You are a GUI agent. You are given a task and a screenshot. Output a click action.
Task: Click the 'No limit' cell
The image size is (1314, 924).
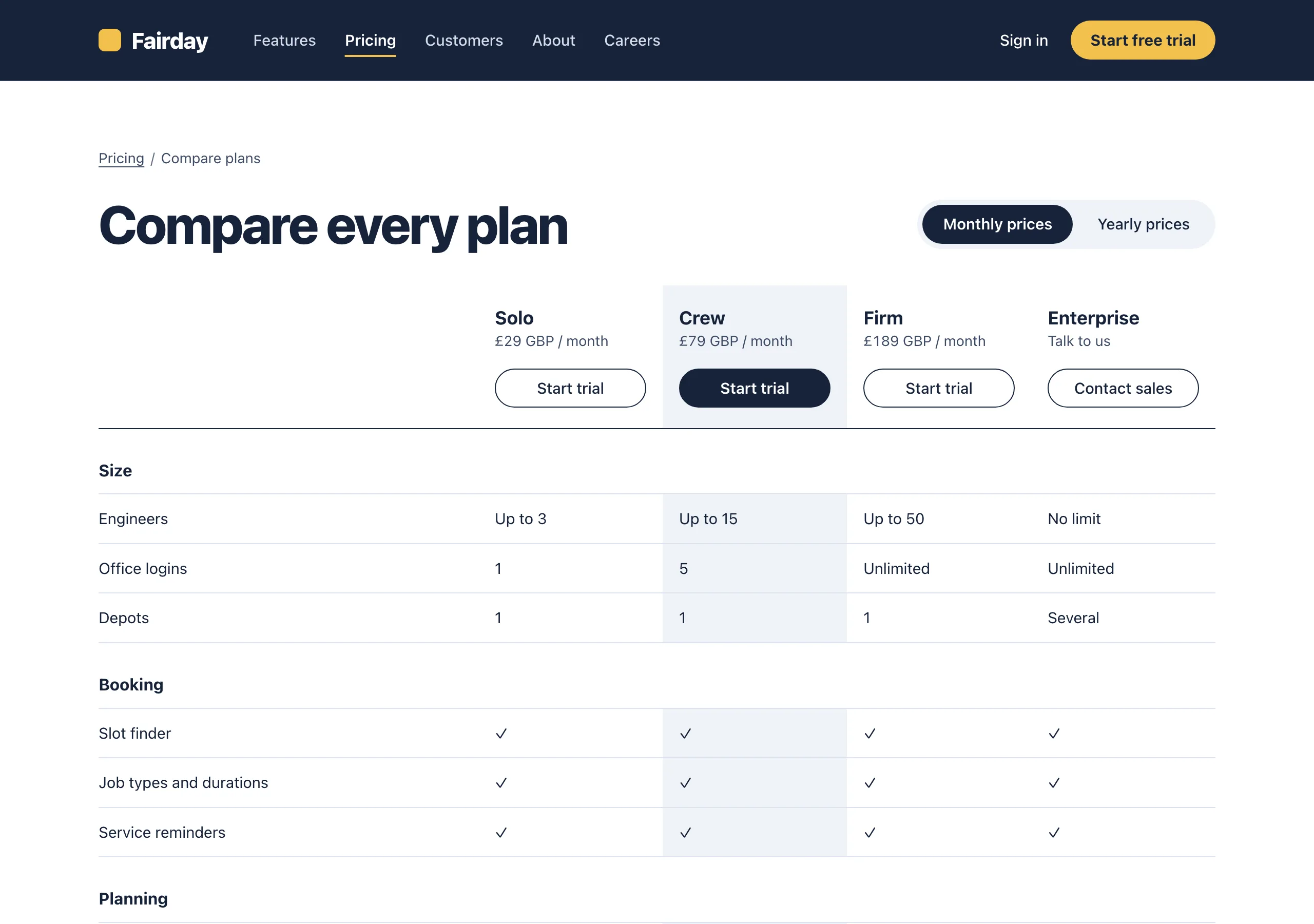(x=1074, y=518)
